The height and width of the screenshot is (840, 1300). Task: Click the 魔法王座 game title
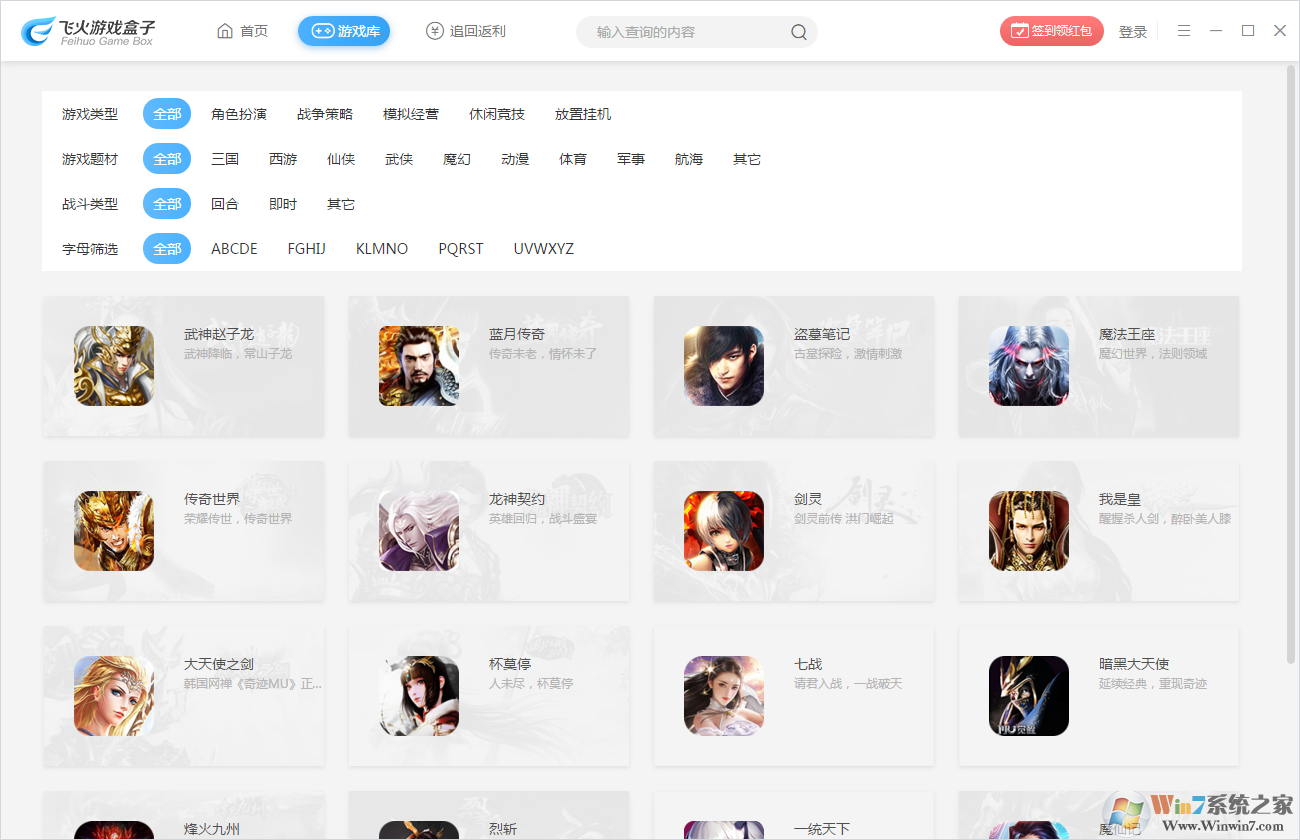(1127, 334)
